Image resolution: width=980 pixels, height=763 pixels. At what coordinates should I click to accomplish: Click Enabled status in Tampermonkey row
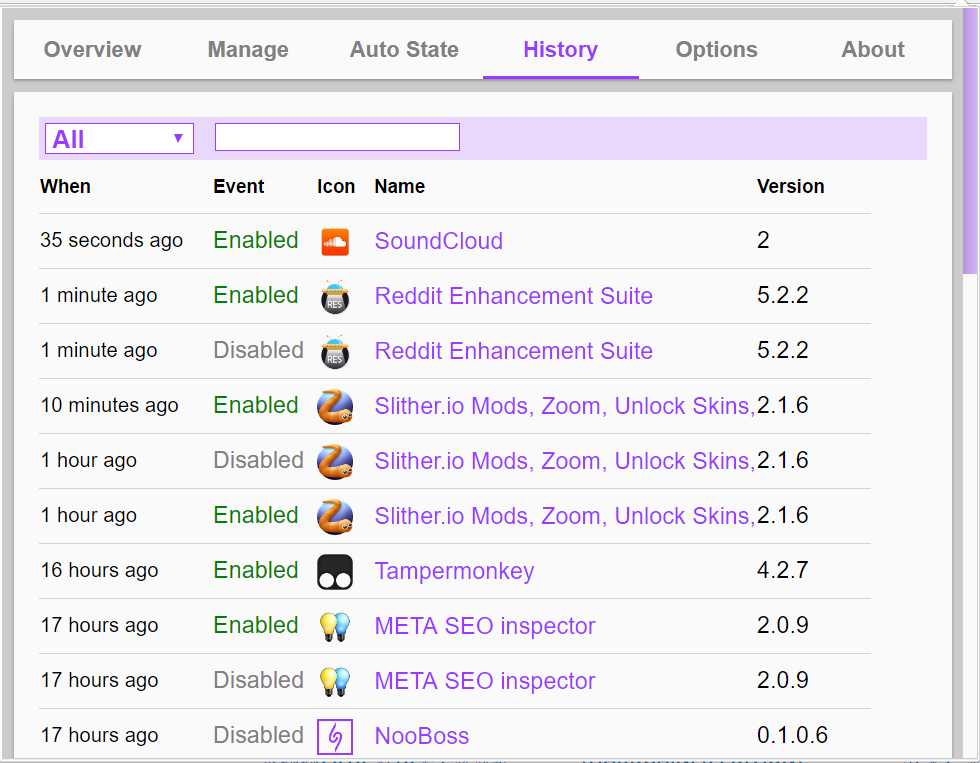[256, 570]
